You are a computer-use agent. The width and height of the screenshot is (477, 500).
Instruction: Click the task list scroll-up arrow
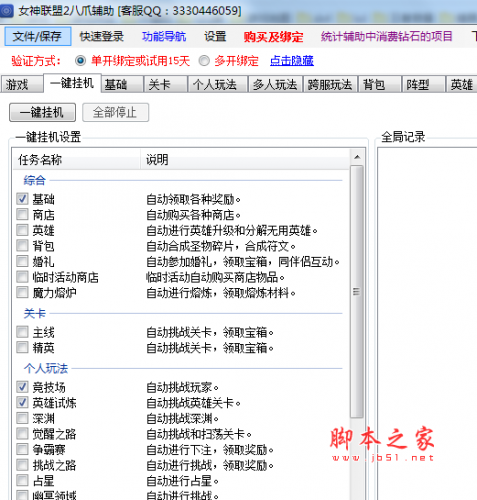pyautogui.click(x=357, y=157)
